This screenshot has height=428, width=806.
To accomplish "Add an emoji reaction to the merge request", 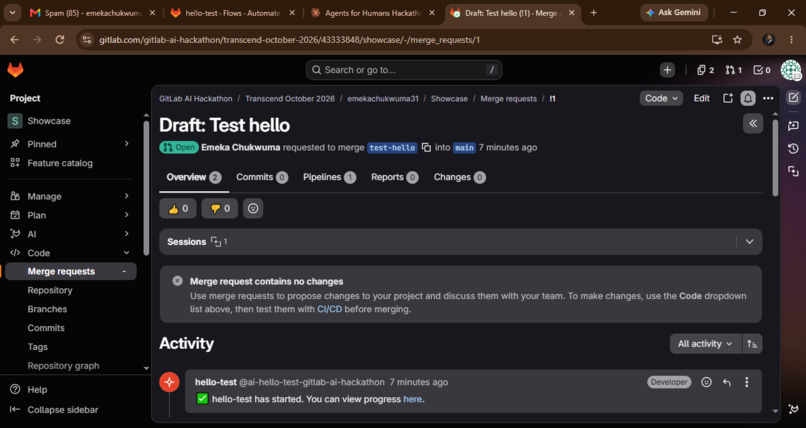I will (x=253, y=209).
